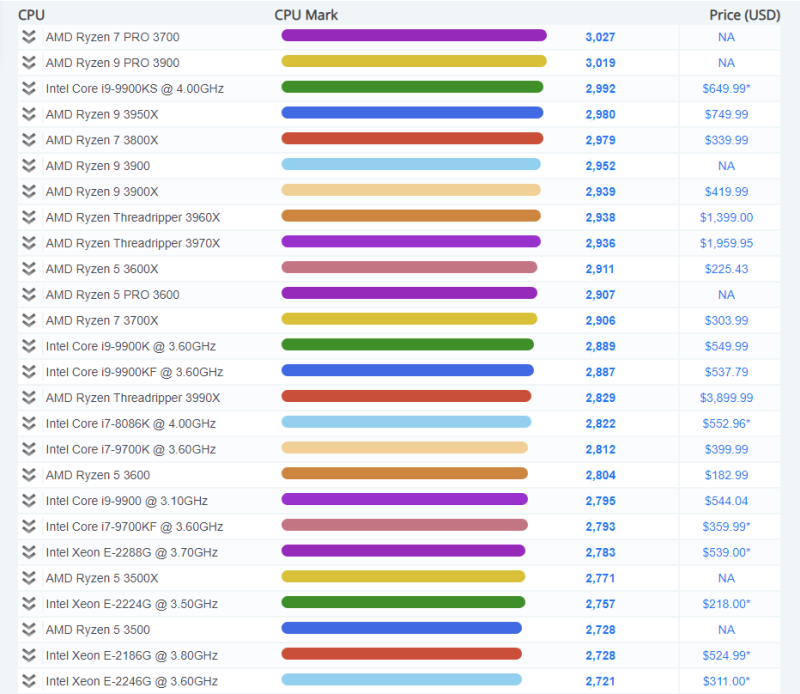Viewport: 800px width, 694px height.
Task: Open the AMD Ryzen 5 3600 link
Action: tap(98, 476)
